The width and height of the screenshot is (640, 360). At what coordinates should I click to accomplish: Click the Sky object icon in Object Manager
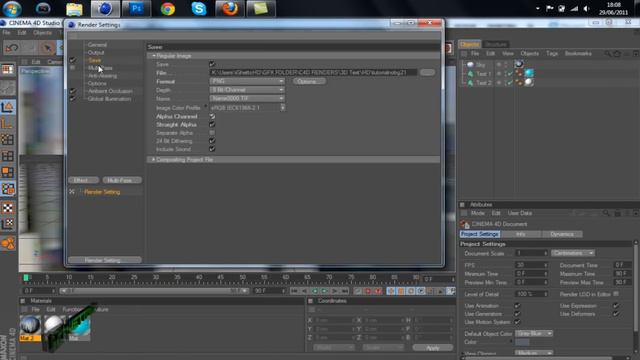[x=470, y=64]
